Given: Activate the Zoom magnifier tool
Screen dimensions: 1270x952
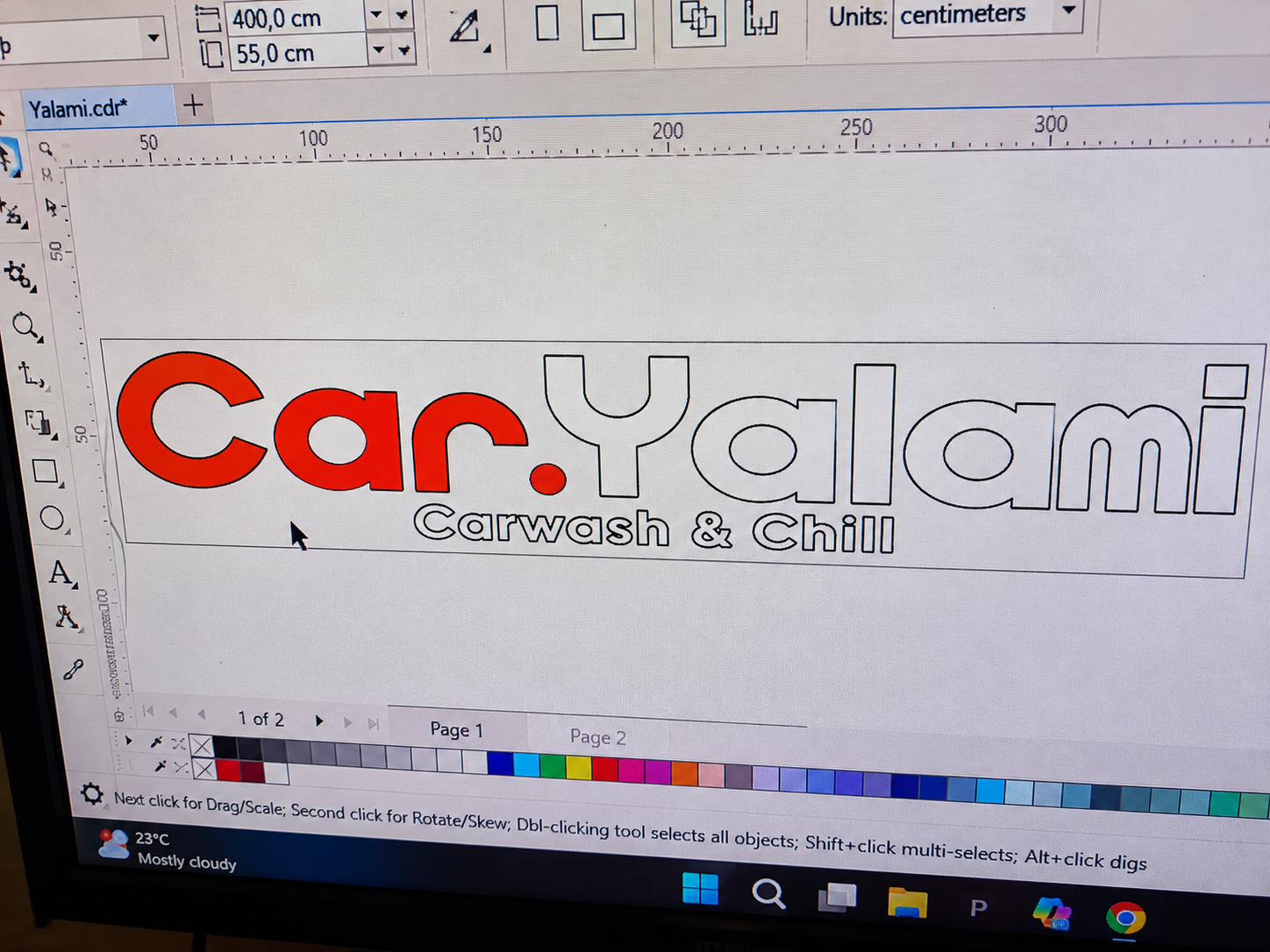Looking at the screenshot, I should pos(26,328).
